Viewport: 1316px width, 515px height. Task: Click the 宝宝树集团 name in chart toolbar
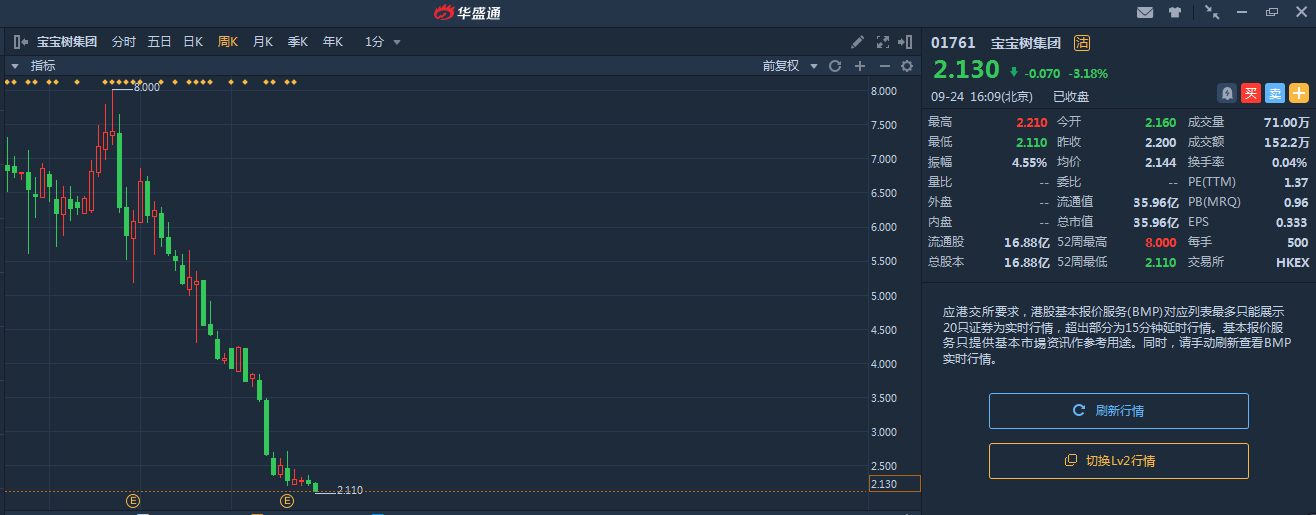pos(67,42)
